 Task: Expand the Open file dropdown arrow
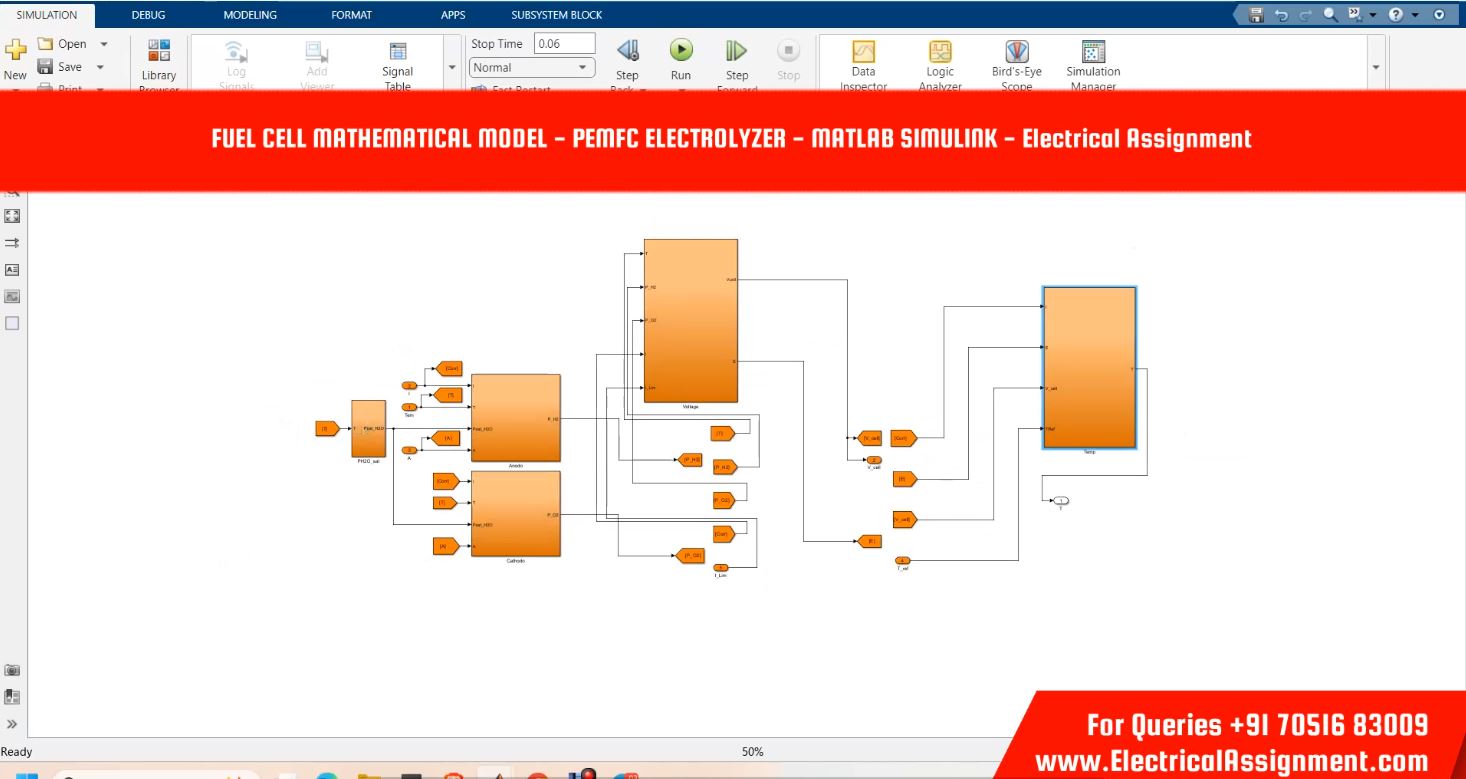(x=105, y=44)
